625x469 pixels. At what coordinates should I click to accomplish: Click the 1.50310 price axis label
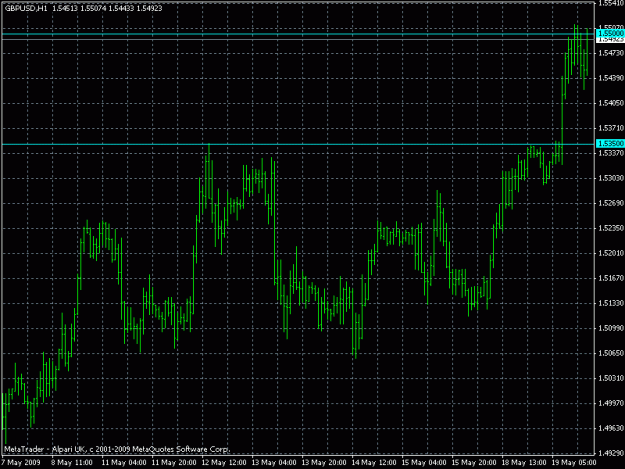point(611,378)
